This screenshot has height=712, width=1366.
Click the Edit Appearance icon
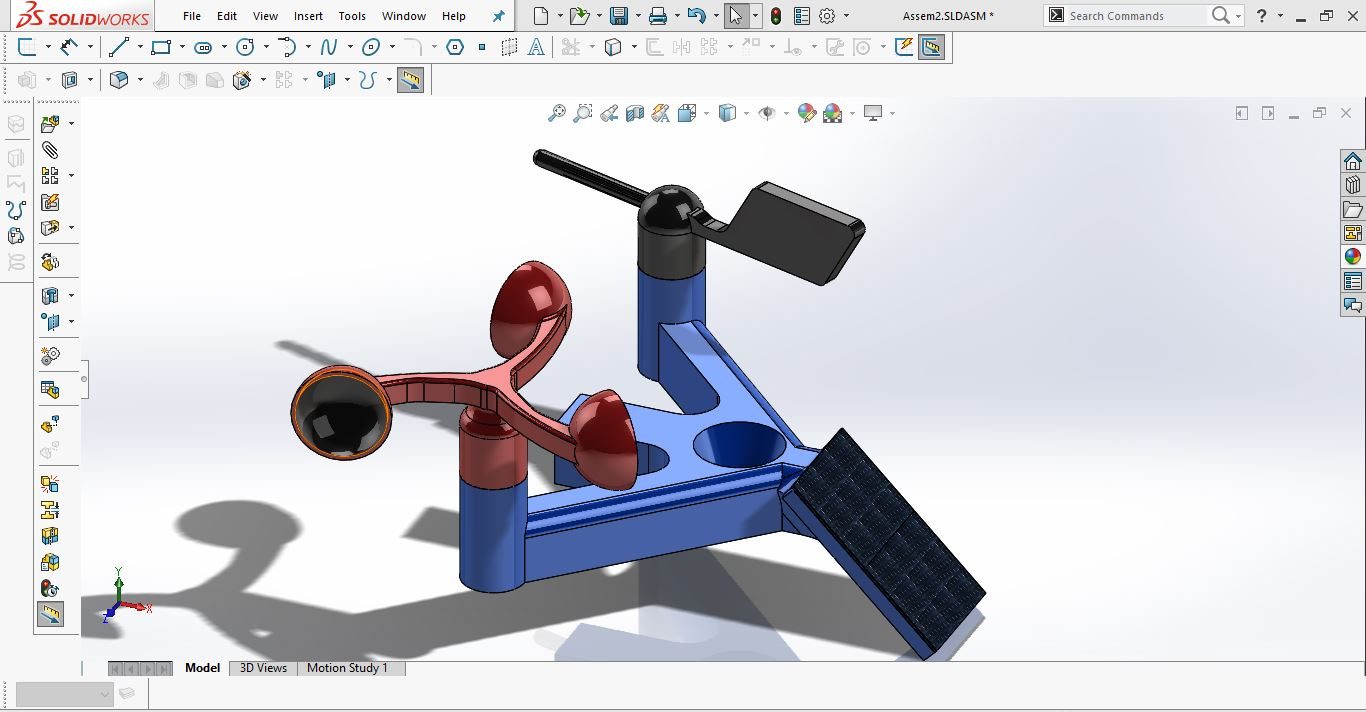[807, 114]
